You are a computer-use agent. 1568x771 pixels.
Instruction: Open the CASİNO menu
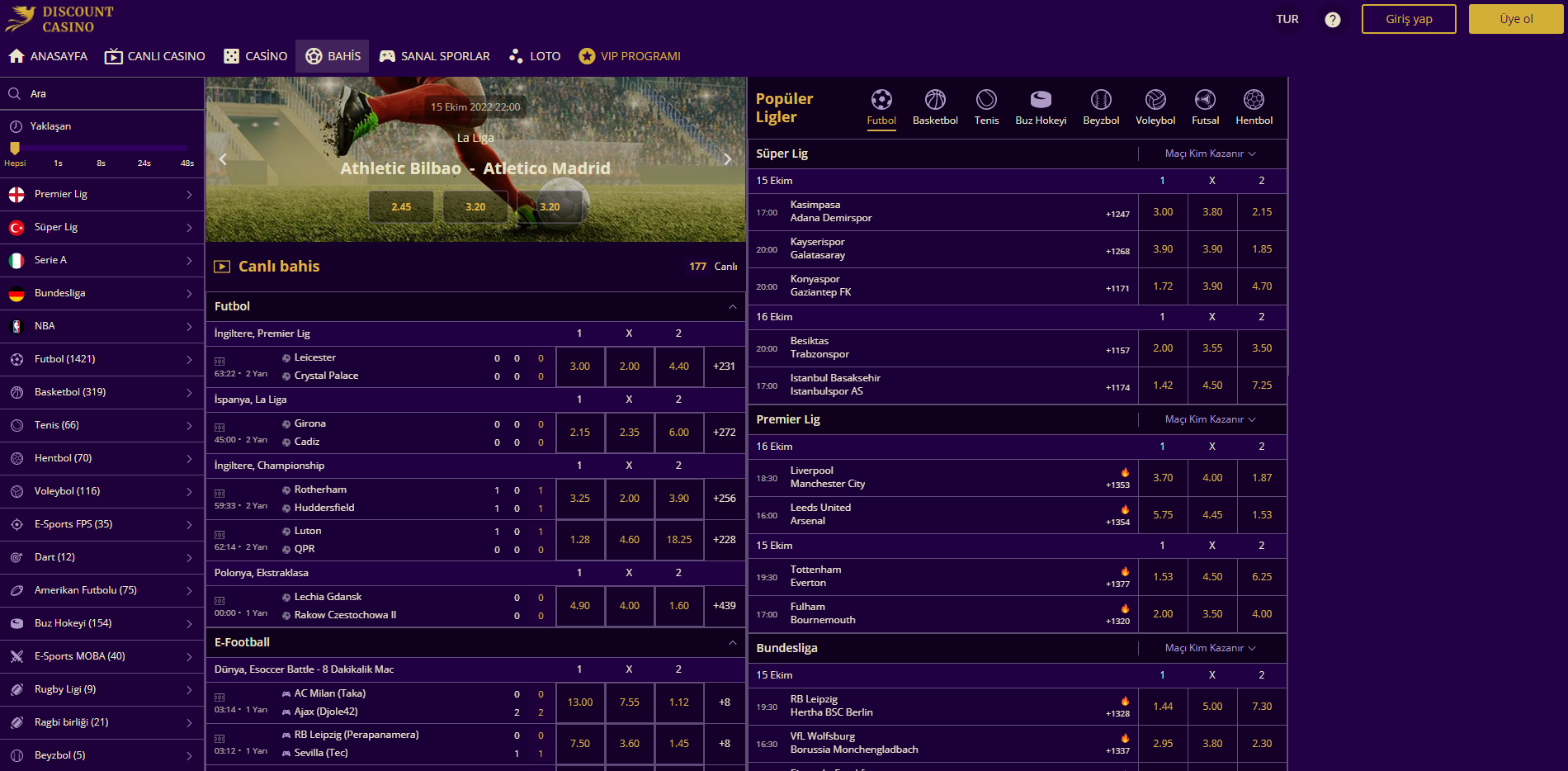coord(256,56)
